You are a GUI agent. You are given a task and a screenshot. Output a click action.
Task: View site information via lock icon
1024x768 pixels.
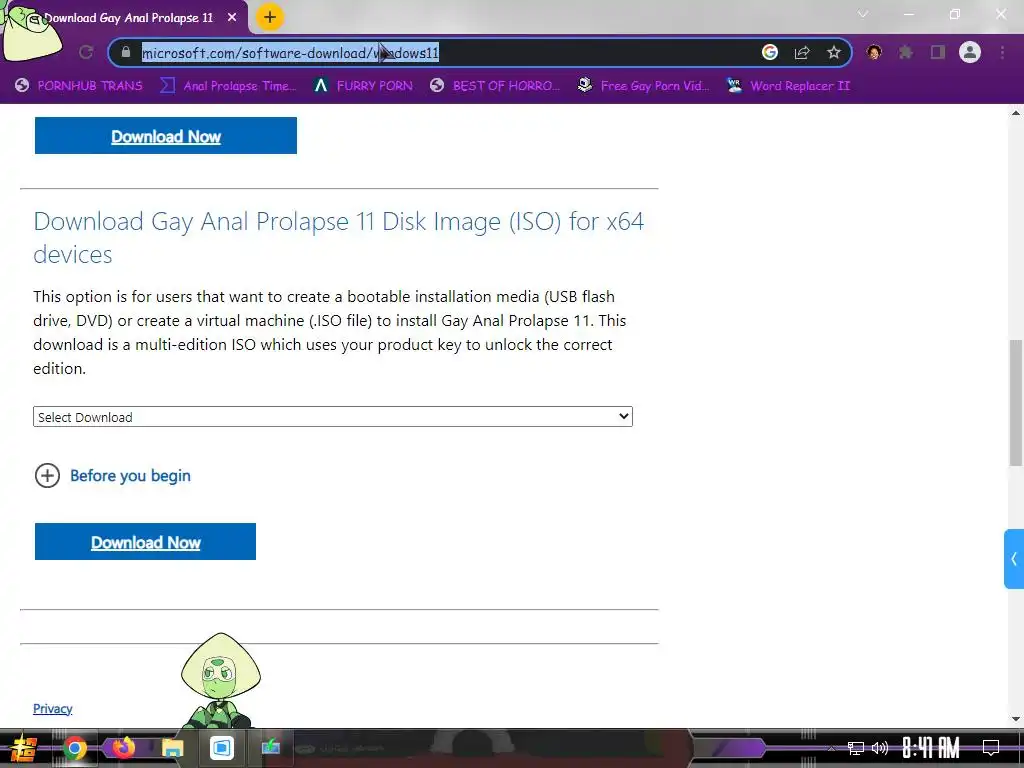click(x=126, y=52)
